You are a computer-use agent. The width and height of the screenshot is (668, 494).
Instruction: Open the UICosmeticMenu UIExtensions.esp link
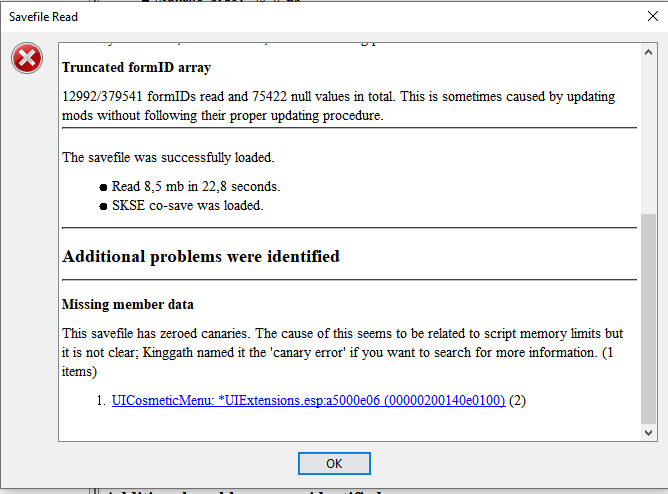point(308,400)
